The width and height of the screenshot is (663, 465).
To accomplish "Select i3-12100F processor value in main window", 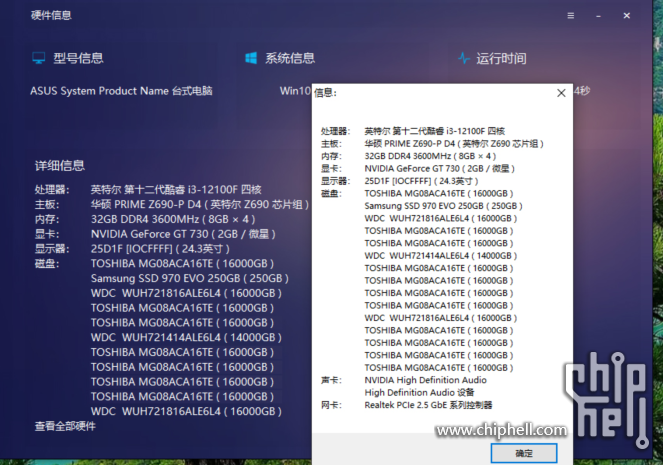I will (x=176, y=189).
